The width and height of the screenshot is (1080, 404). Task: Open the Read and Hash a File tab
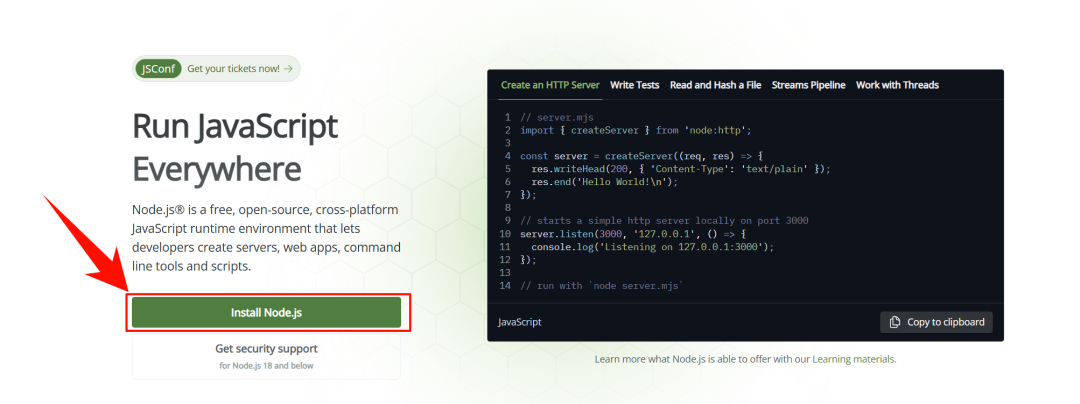point(715,85)
